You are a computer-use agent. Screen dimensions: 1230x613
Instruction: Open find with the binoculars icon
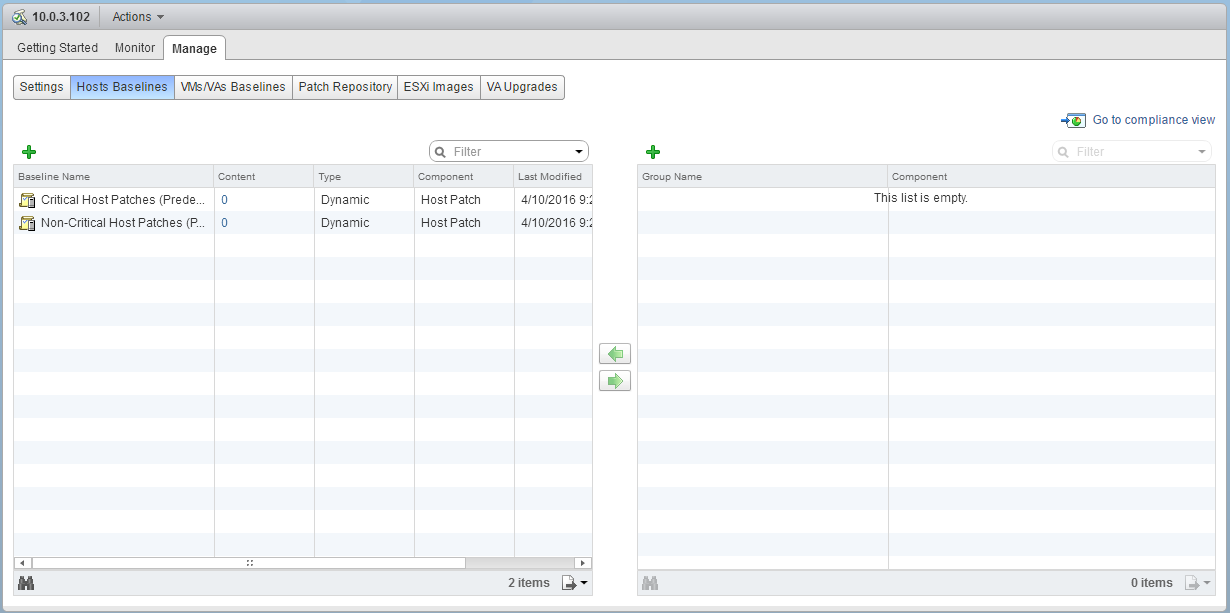click(27, 582)
